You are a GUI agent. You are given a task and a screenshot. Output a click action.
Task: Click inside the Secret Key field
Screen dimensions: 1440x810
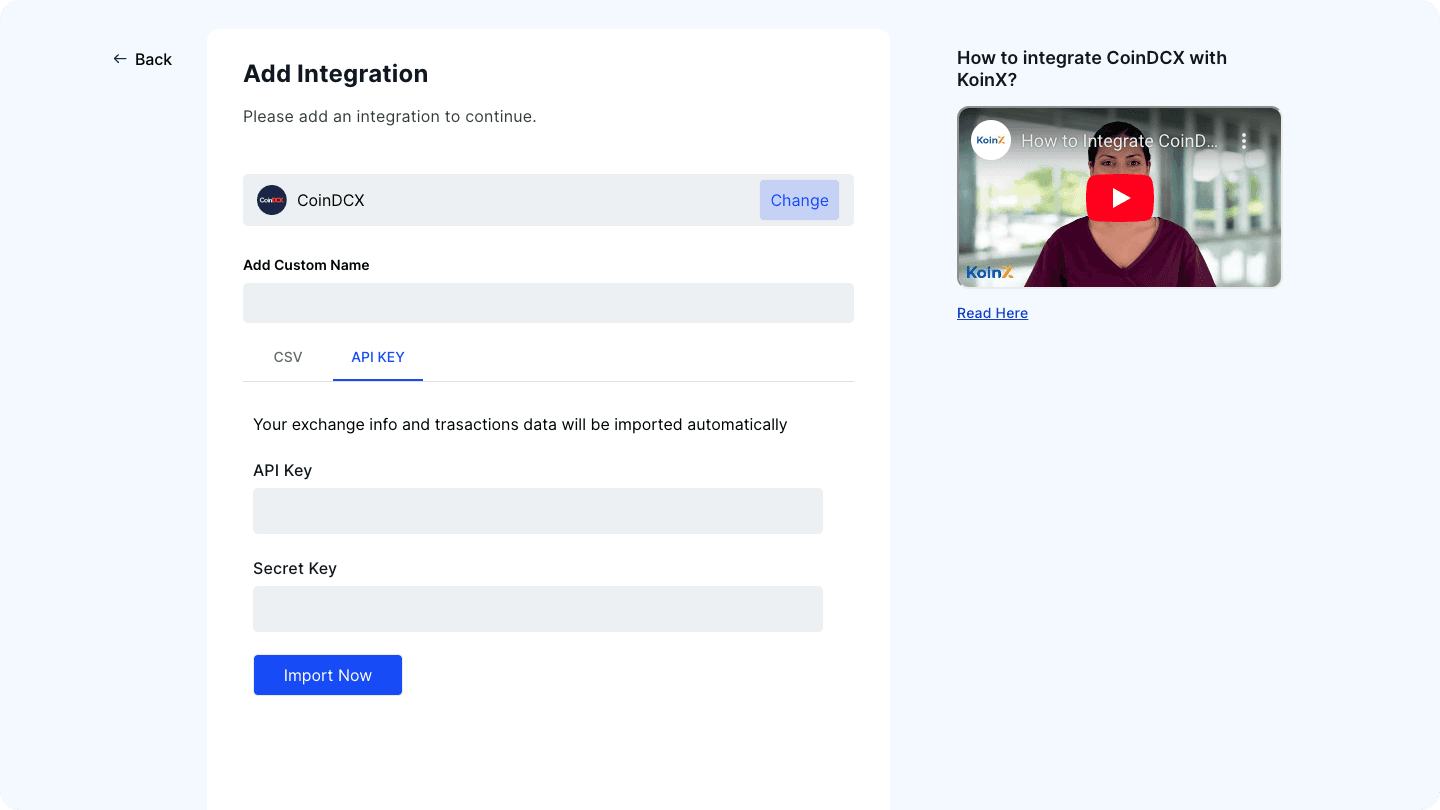(538, 609)
